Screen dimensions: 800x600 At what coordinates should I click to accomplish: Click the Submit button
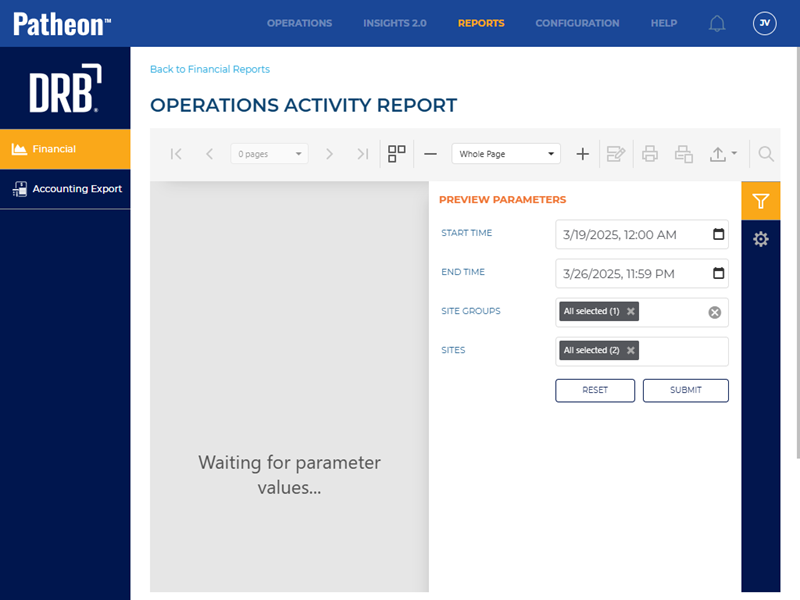point(685,390)
